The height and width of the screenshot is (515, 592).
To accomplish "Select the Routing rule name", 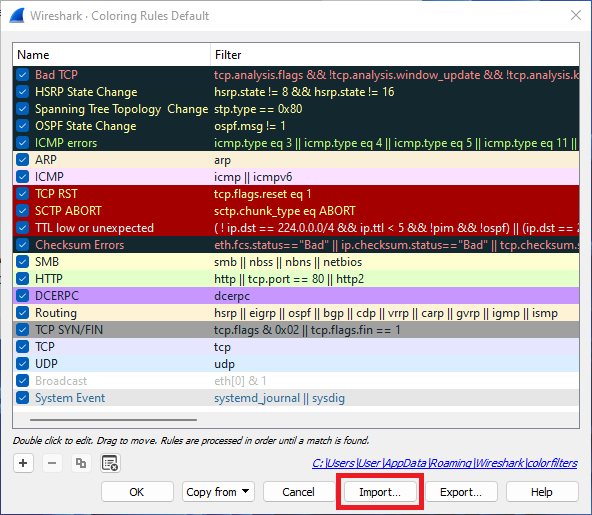I will (56, 313).
